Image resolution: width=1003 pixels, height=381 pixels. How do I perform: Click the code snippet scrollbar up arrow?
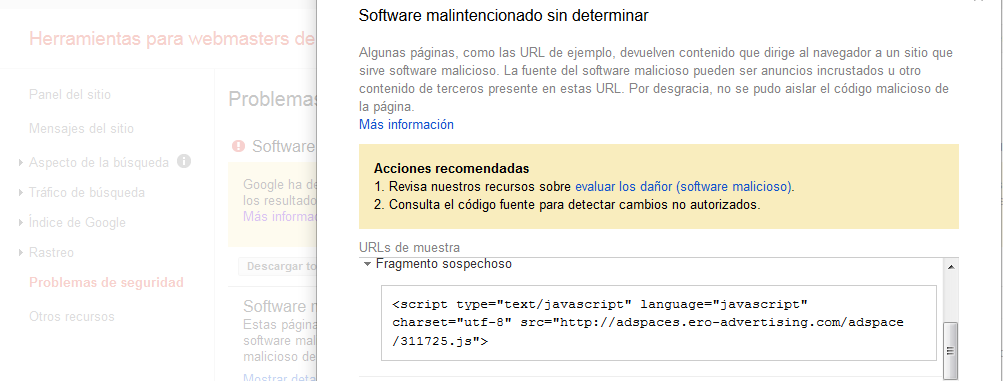point(951,266)
